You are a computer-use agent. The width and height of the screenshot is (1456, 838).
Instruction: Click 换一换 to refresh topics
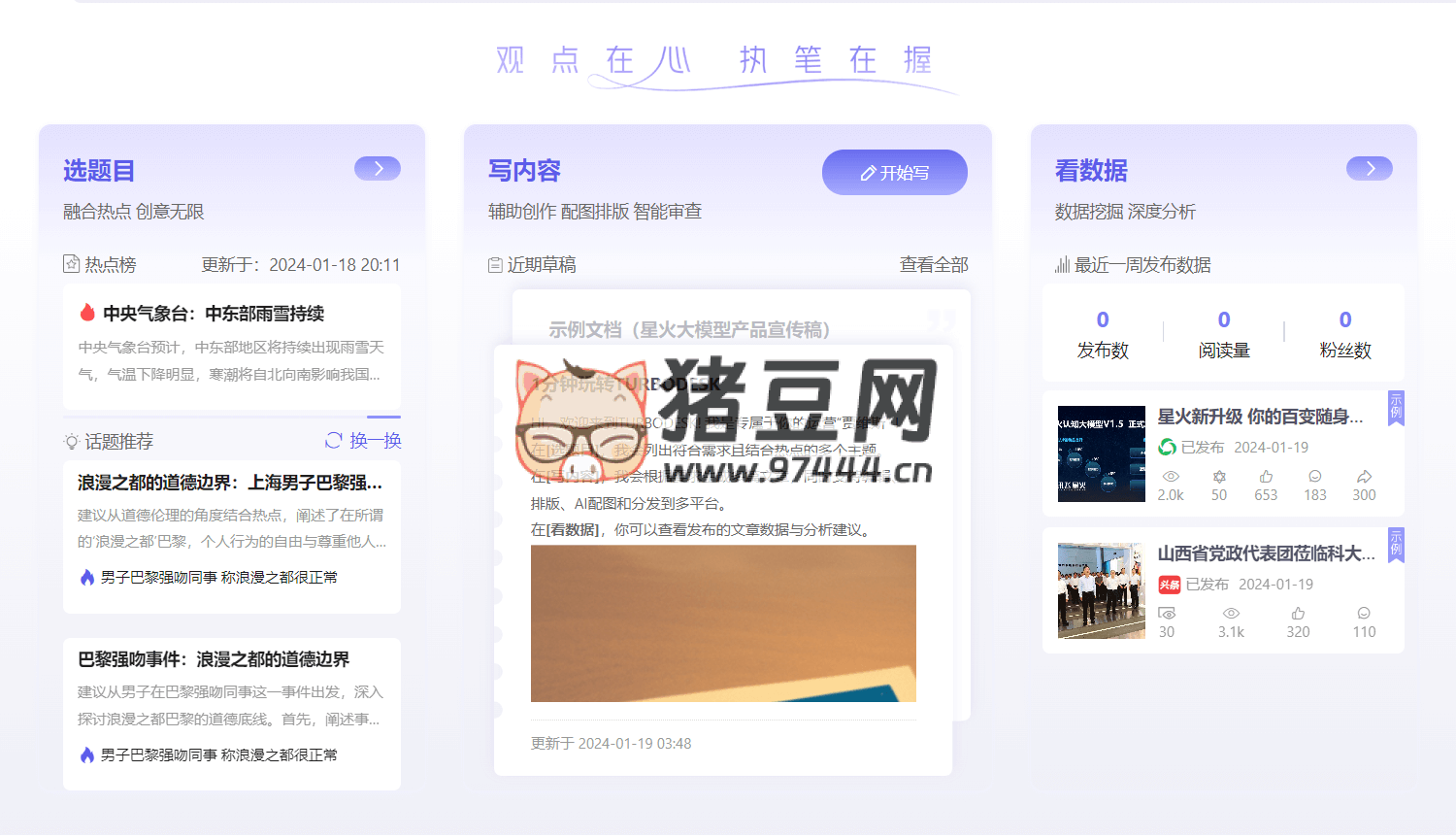click(375, 441)
